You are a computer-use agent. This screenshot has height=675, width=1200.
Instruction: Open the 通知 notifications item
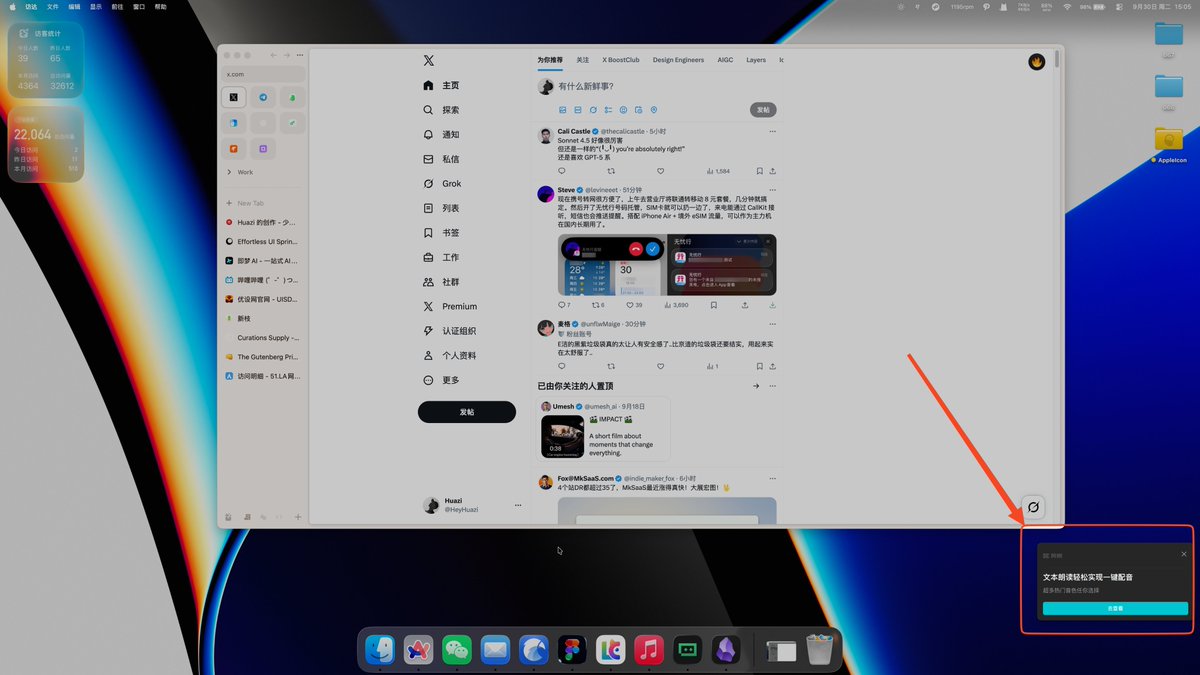coord(441,135)
